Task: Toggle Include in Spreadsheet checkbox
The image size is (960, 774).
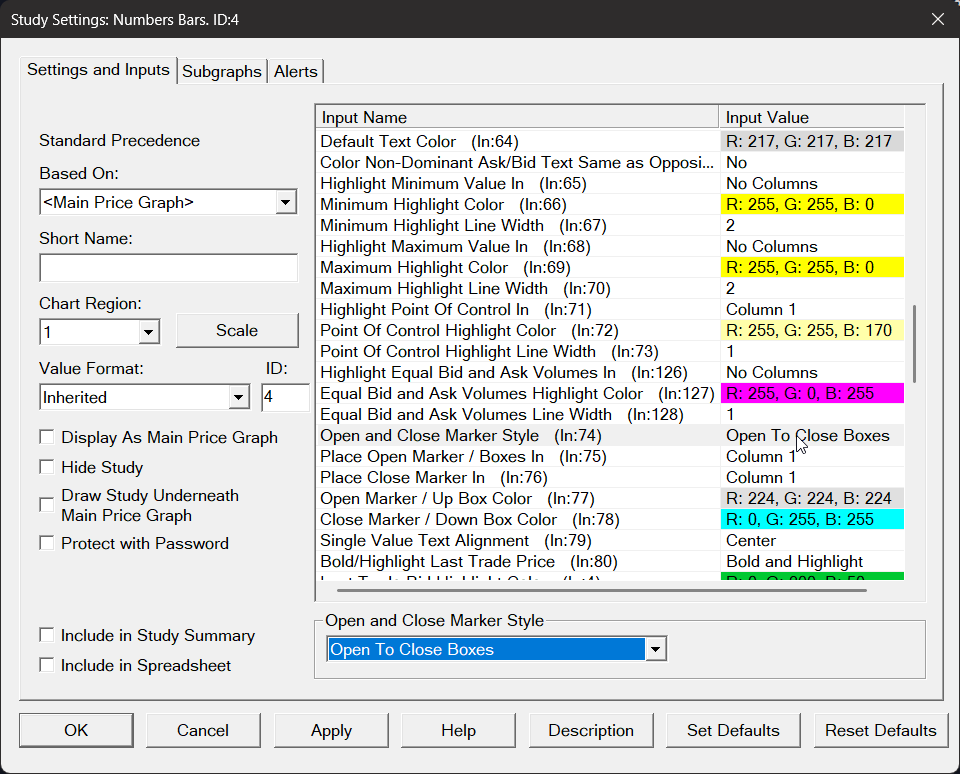Action: click(x=47, y=665)
